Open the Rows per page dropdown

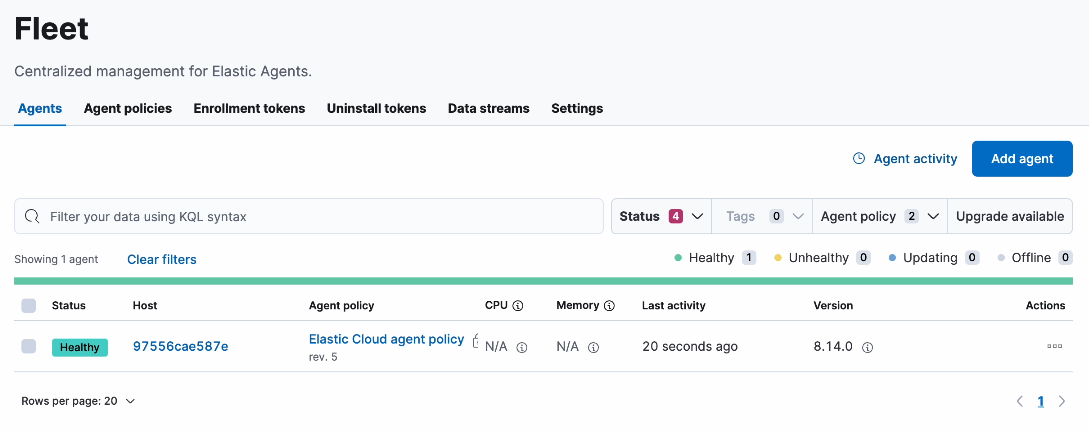click(x=78, y=401)
